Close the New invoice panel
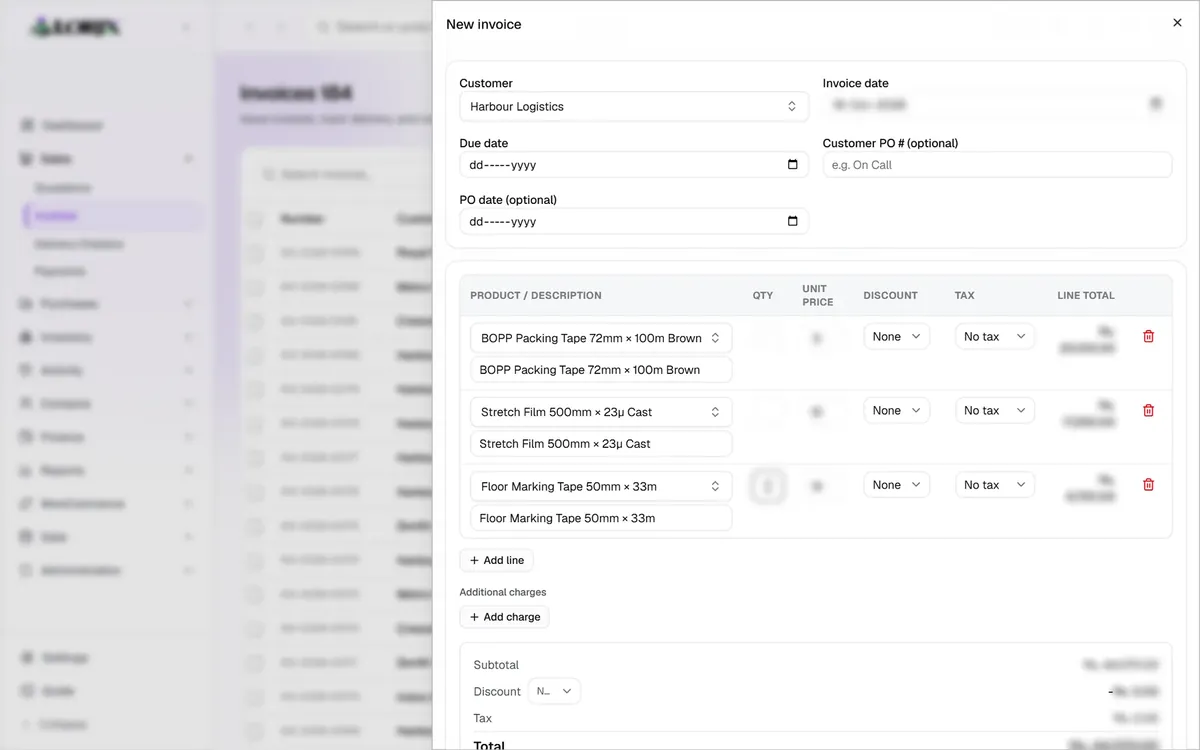 1177,23
